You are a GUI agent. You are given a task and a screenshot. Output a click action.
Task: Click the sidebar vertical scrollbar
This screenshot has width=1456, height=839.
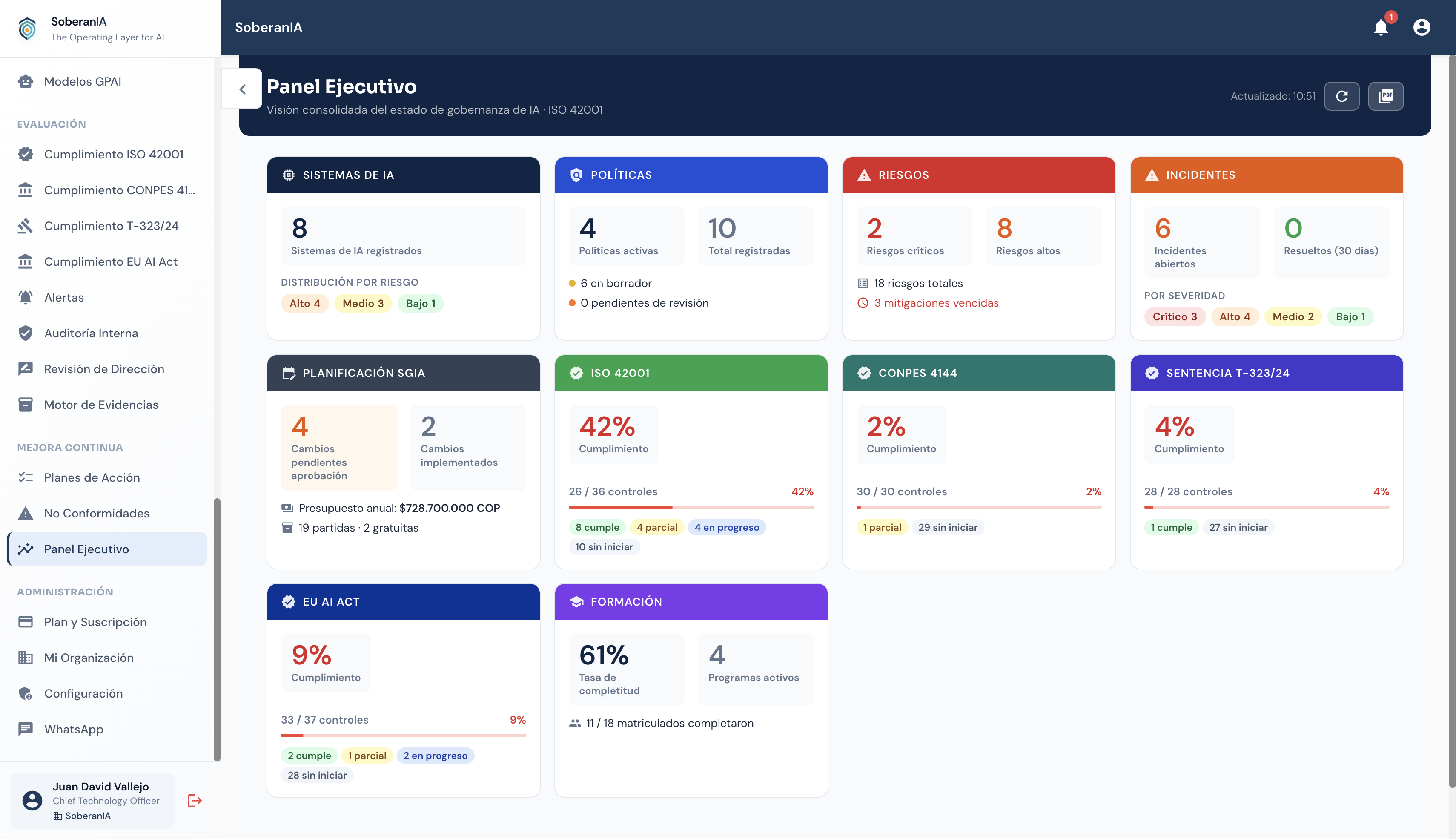pos(217,630)
